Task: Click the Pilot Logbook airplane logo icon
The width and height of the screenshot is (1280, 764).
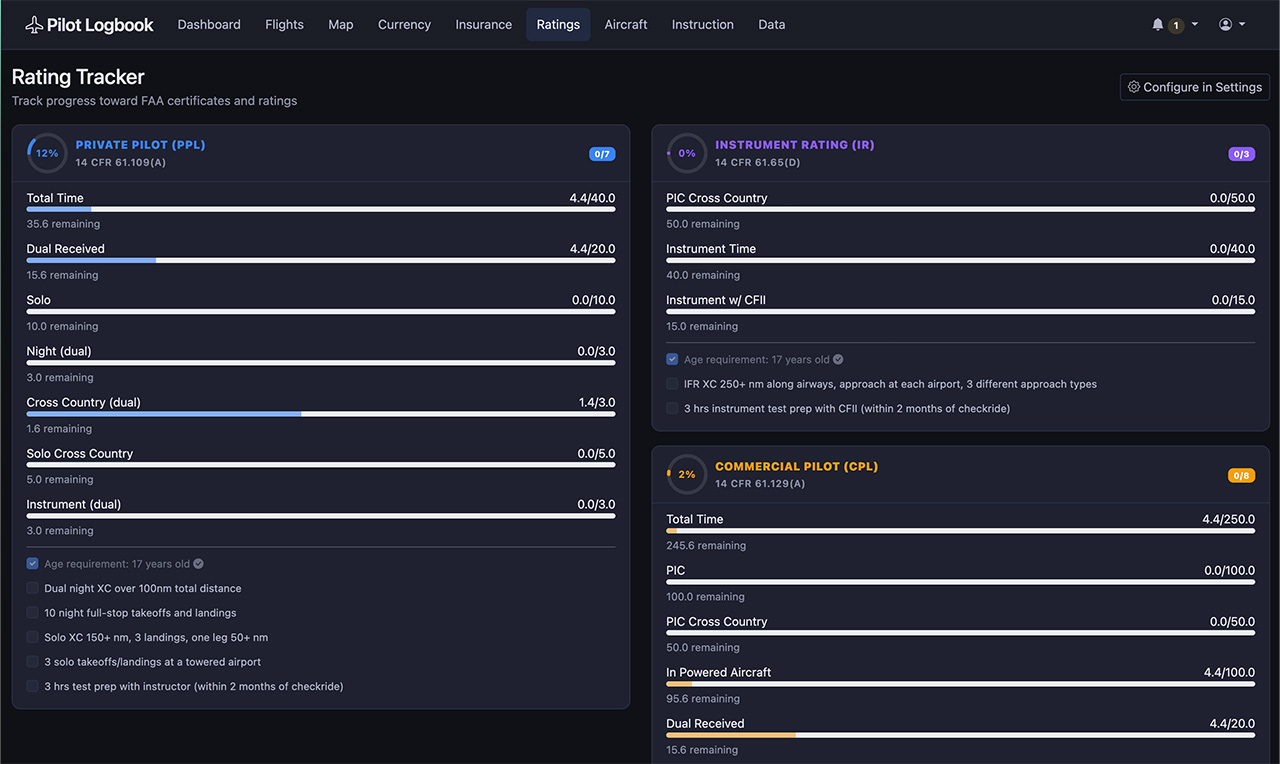Action: coord(34,25)
